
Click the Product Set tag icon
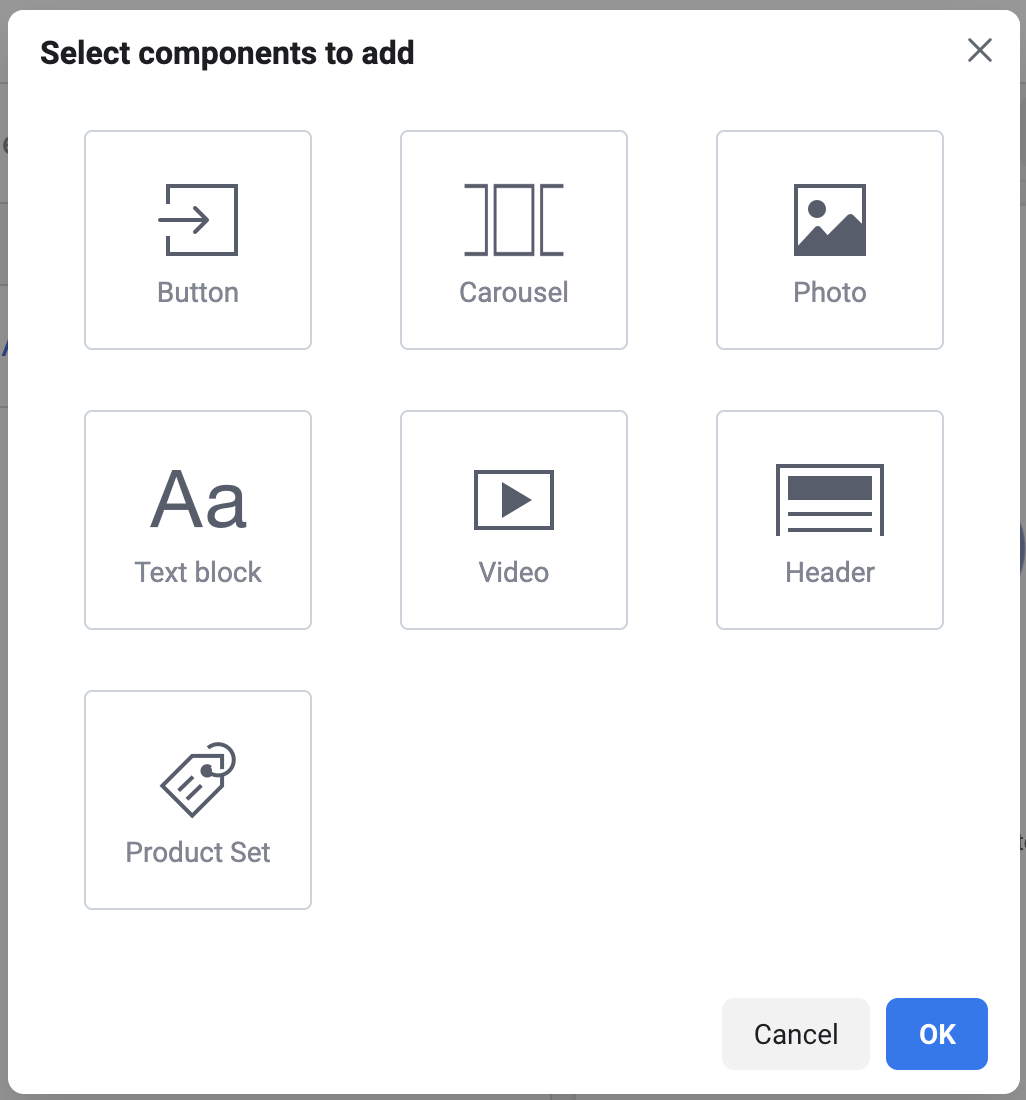pos(198,780)
